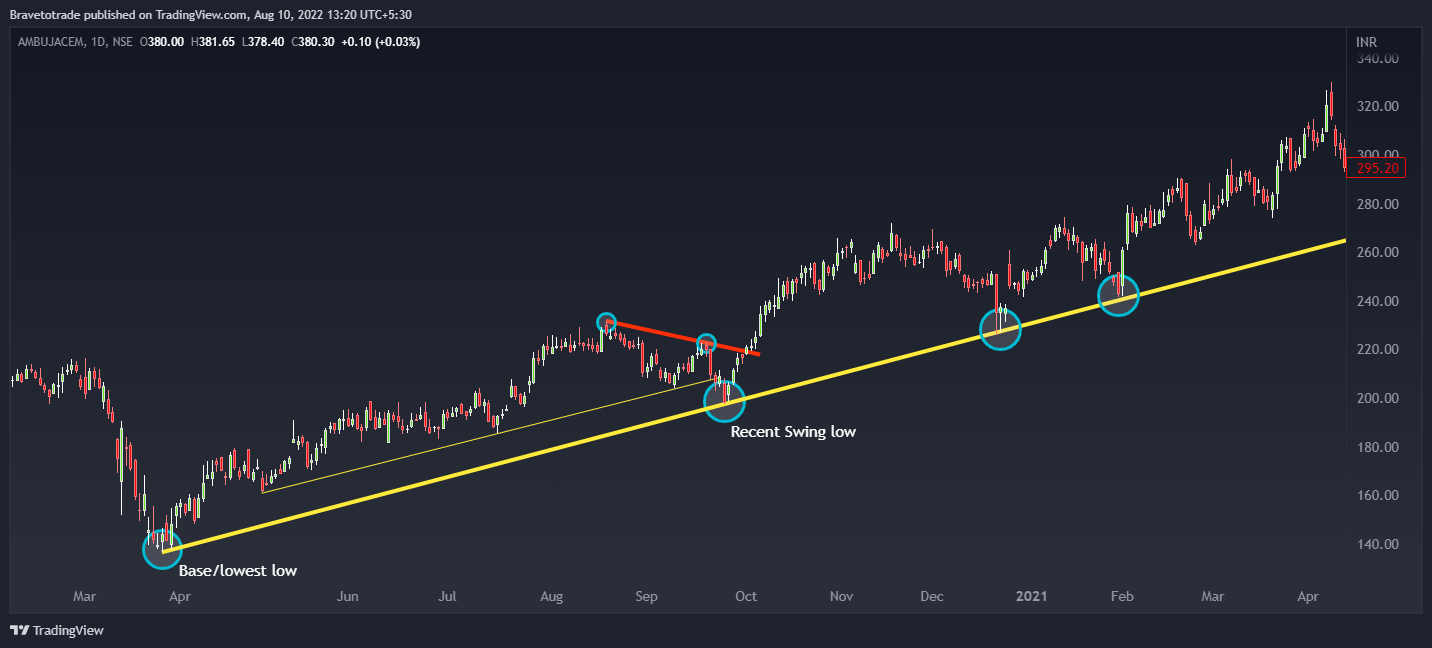Click the INR currency label

[1366, 42]
